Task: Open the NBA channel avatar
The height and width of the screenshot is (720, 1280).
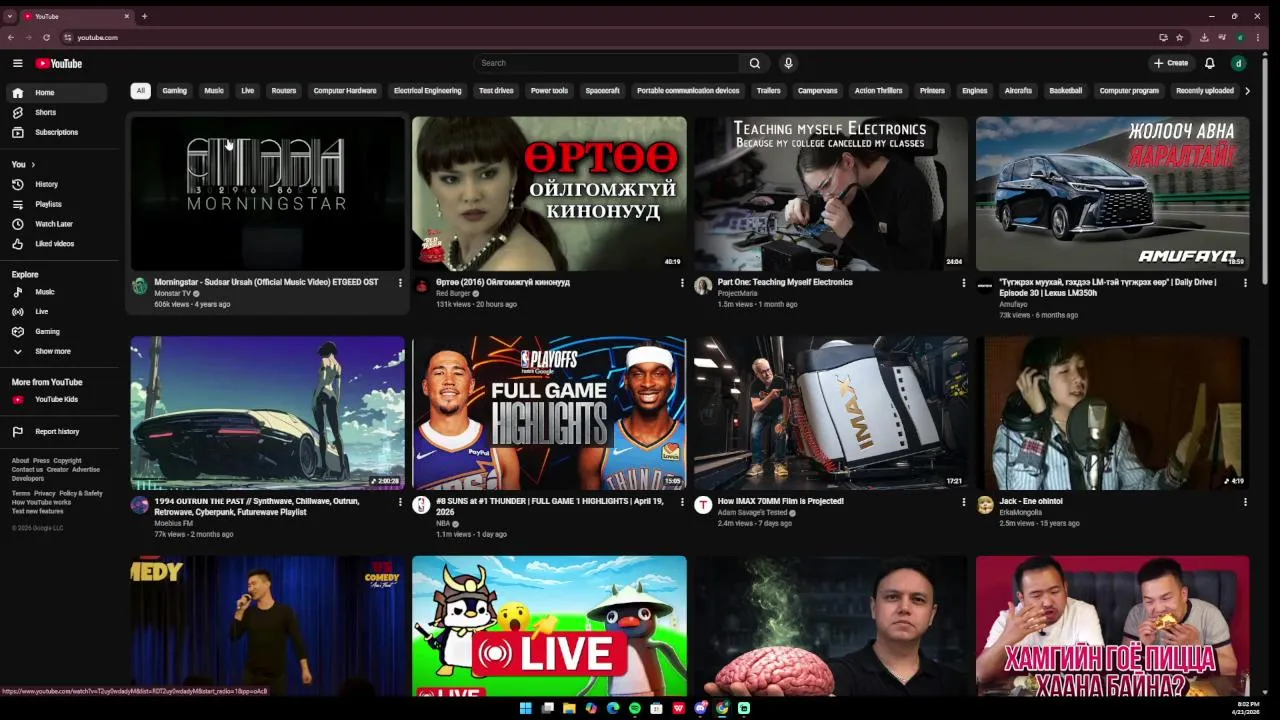Action: coord(421,505)
